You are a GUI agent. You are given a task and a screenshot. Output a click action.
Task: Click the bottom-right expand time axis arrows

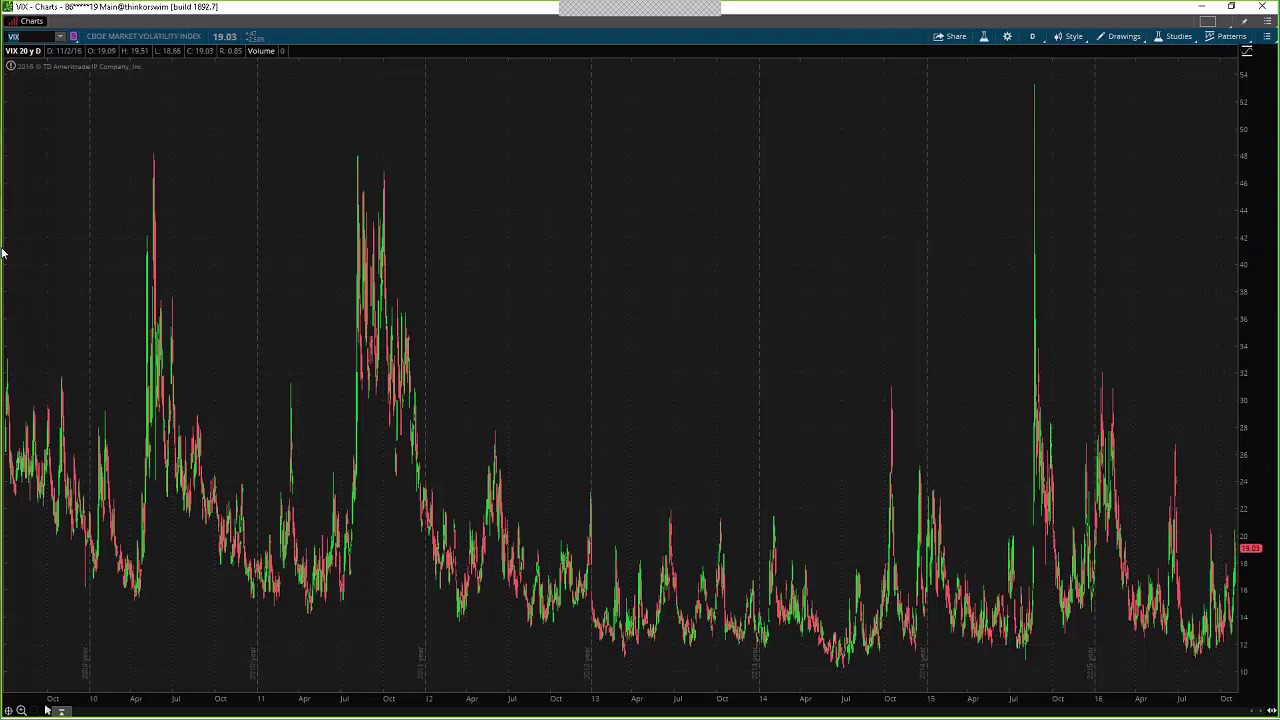(1270, 711)
